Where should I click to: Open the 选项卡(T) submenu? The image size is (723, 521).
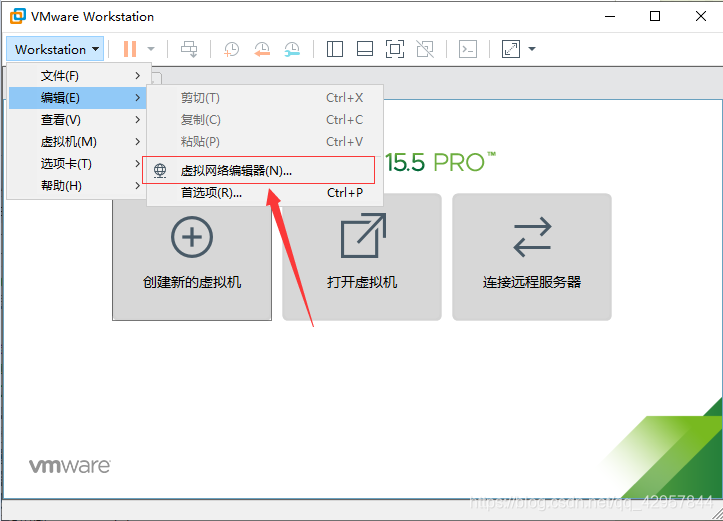[77, 164]
